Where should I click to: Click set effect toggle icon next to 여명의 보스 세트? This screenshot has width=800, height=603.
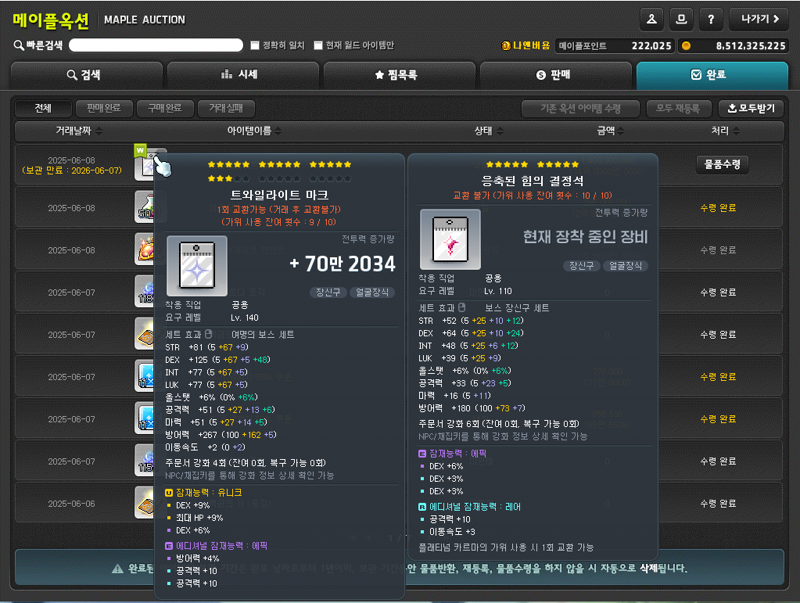coord(208,334)
